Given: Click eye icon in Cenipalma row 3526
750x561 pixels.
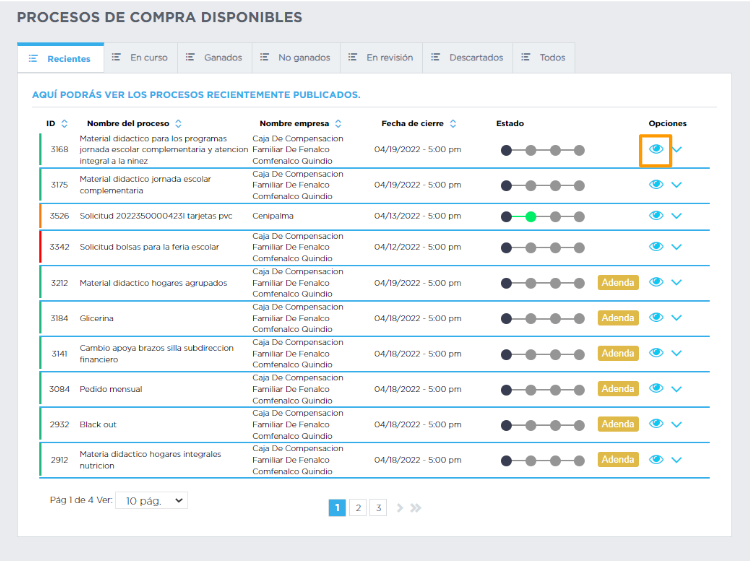Looking at the screenshot, I should pos(656,216).
